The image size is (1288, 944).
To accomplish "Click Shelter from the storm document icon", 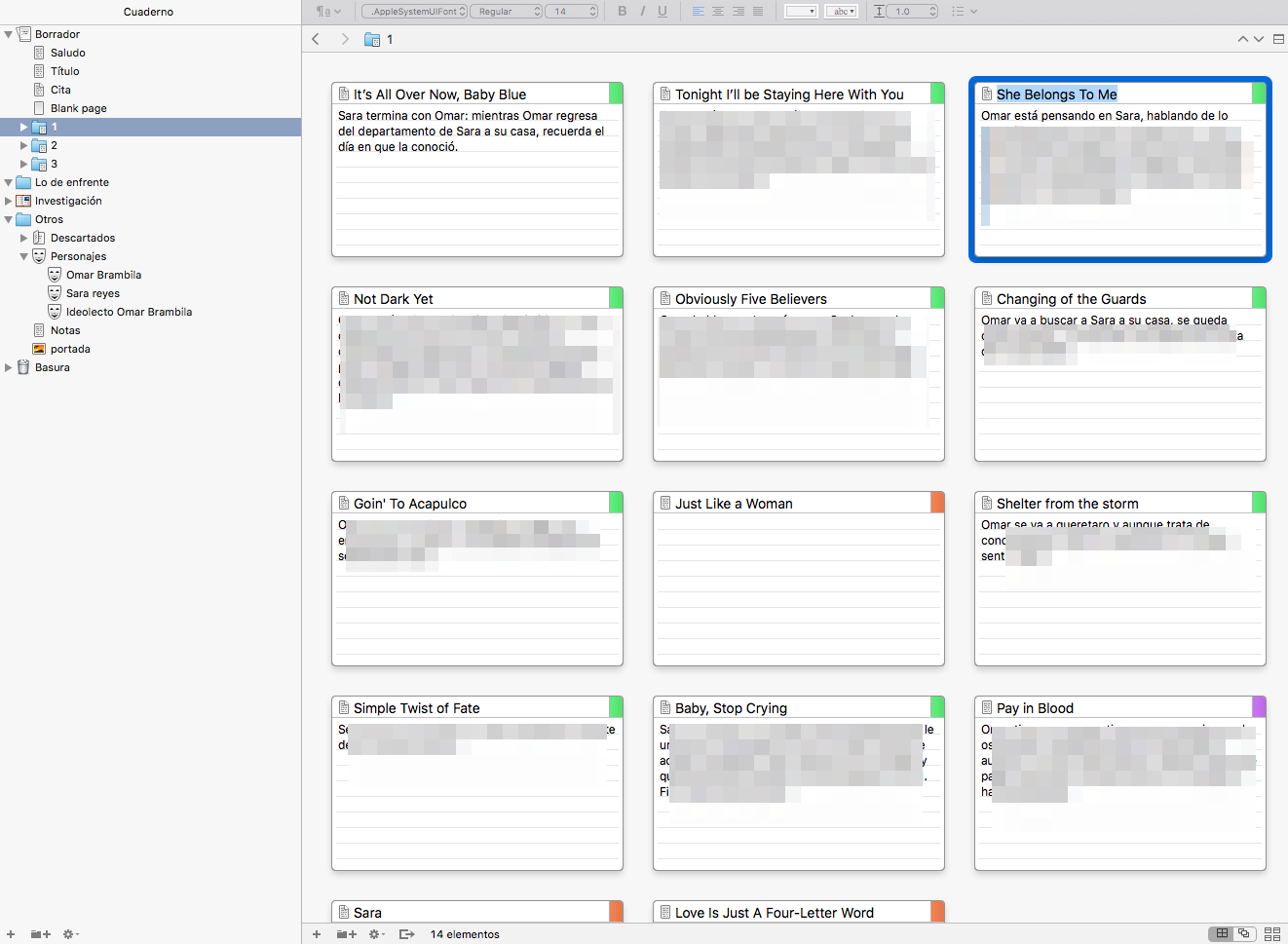I will click(987, 503).
